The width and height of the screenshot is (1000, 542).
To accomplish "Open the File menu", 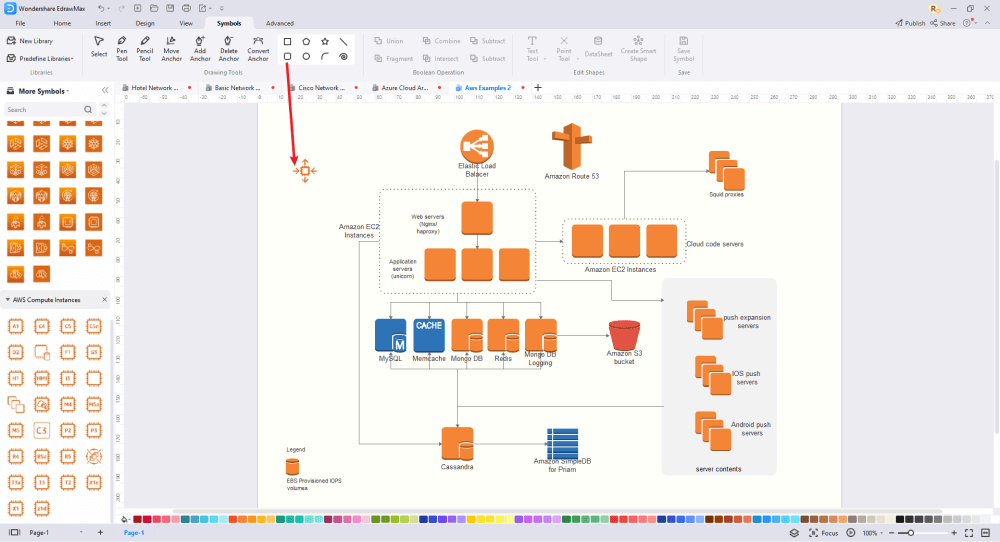I will tap(20, 23).
